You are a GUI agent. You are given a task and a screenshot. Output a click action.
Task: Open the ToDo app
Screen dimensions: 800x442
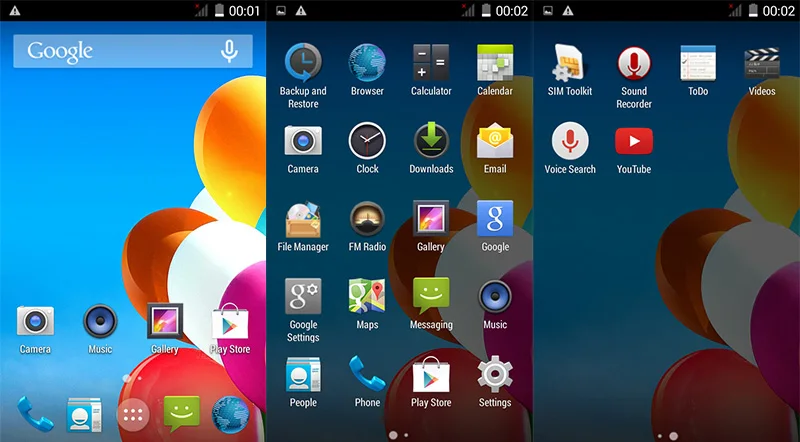[x=698, y=63]
